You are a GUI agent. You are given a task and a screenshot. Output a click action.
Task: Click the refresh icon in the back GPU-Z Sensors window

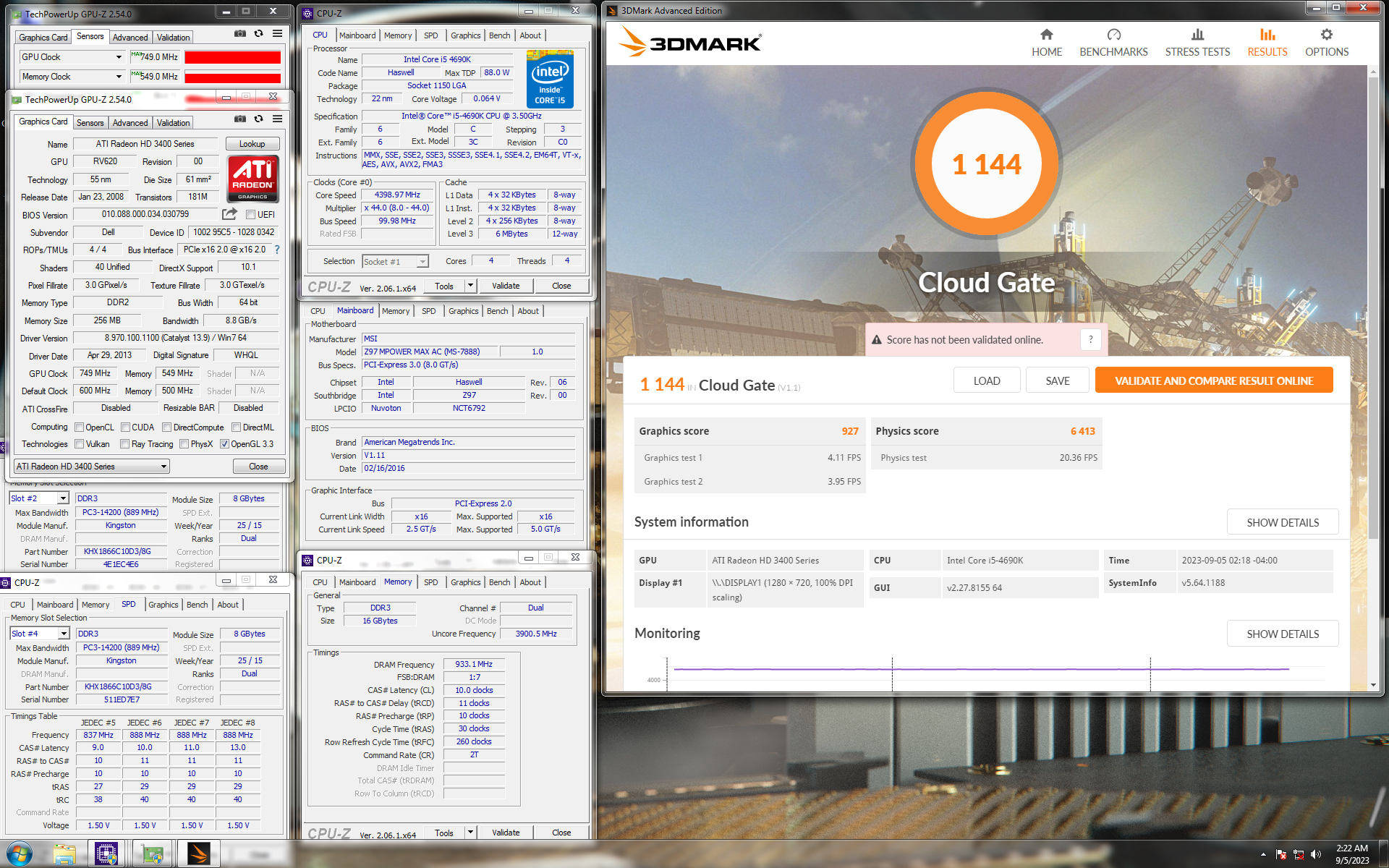point(258,34)
